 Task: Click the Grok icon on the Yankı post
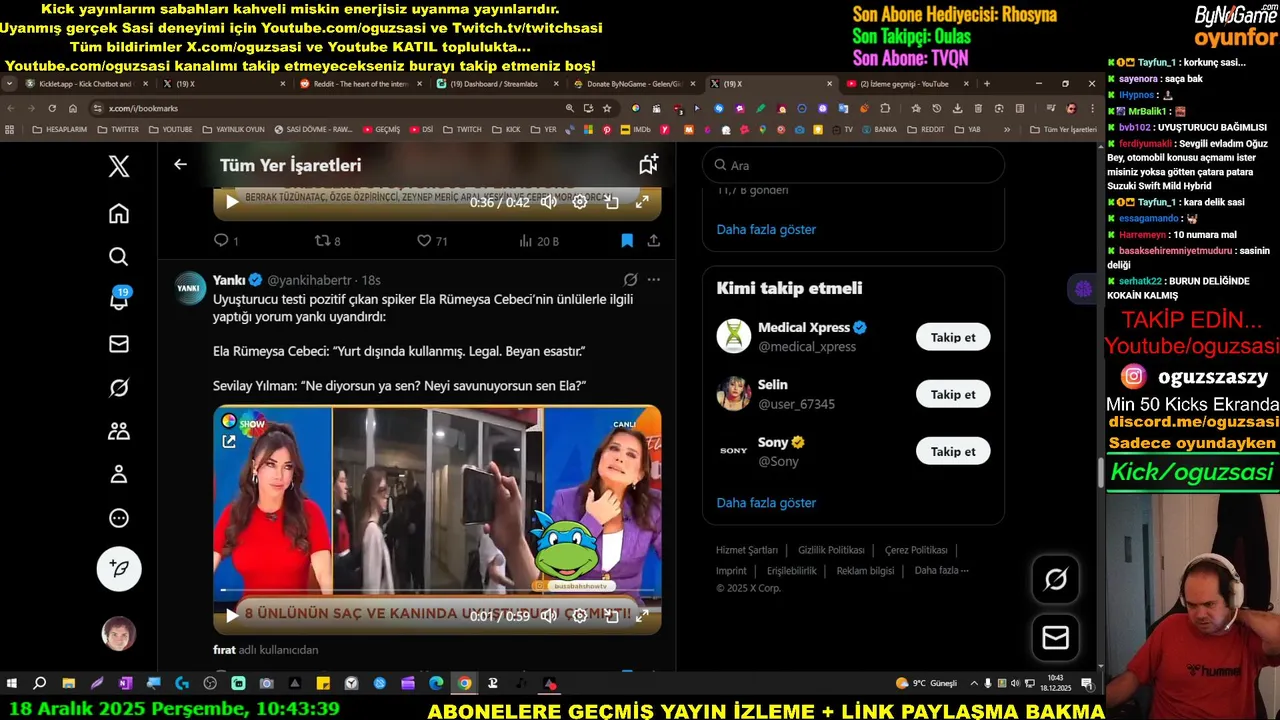click(x=630, y=280)
